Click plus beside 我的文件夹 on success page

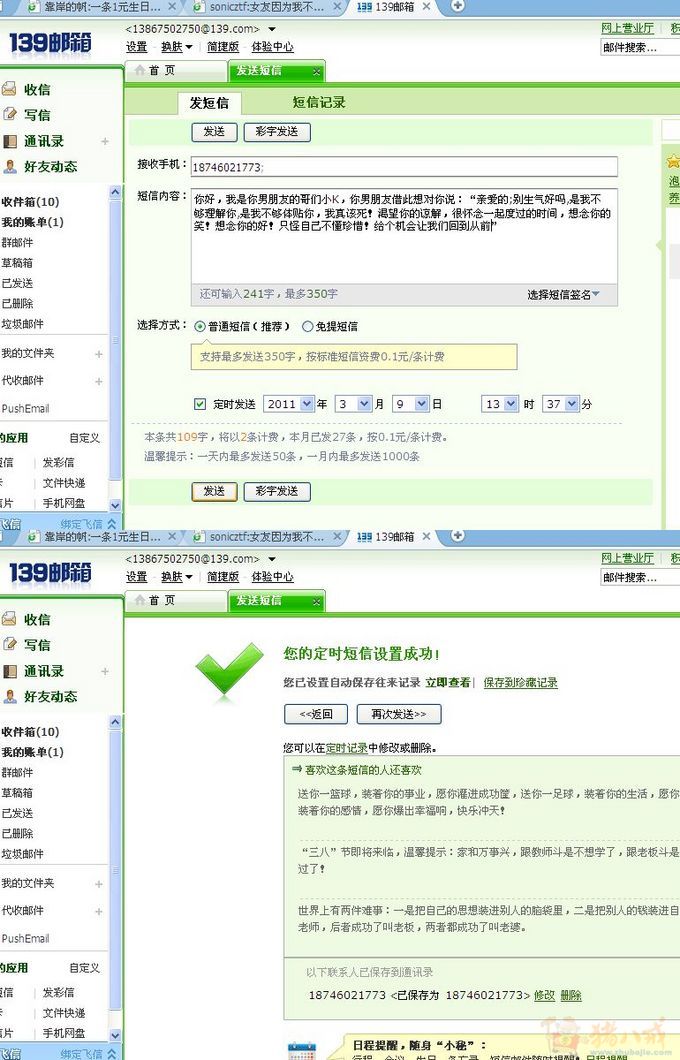pos(99,884)
